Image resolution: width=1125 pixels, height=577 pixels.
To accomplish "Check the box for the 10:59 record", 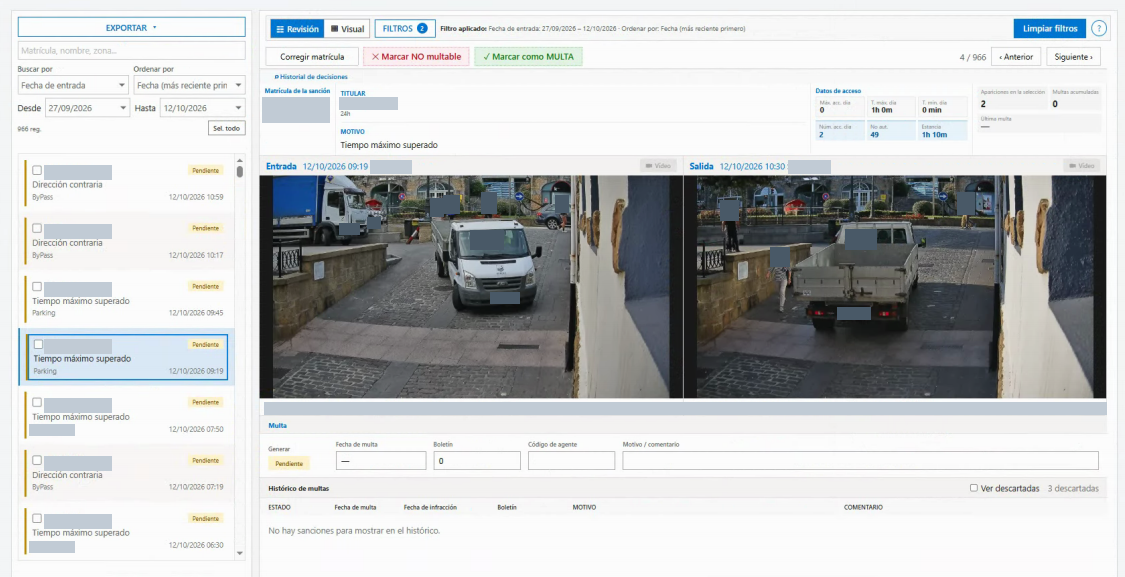I will click(37, 170).
